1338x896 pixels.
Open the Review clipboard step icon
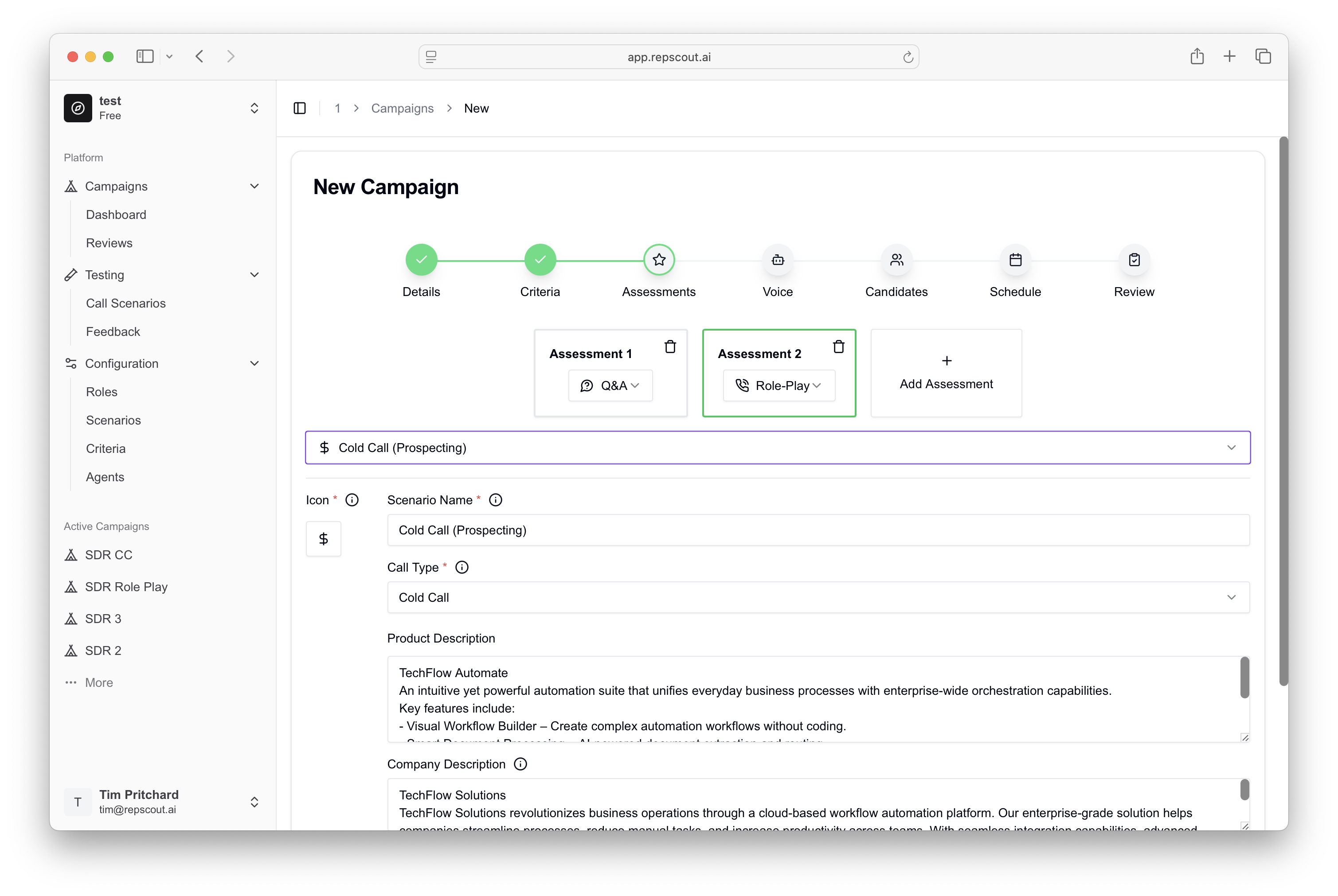pyautogui.click(x=1135, y=260)
